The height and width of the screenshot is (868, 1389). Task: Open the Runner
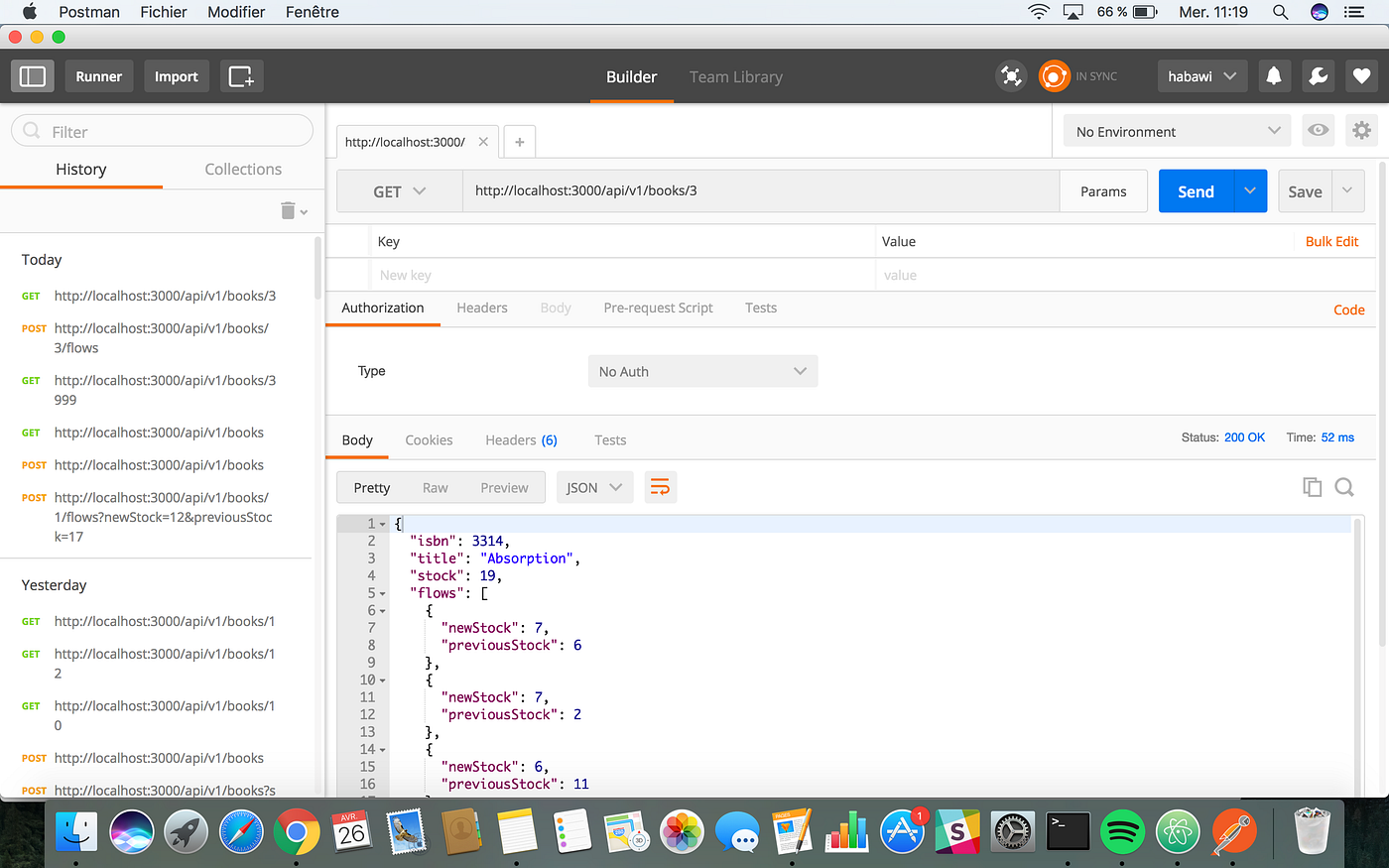click(98, 75)
